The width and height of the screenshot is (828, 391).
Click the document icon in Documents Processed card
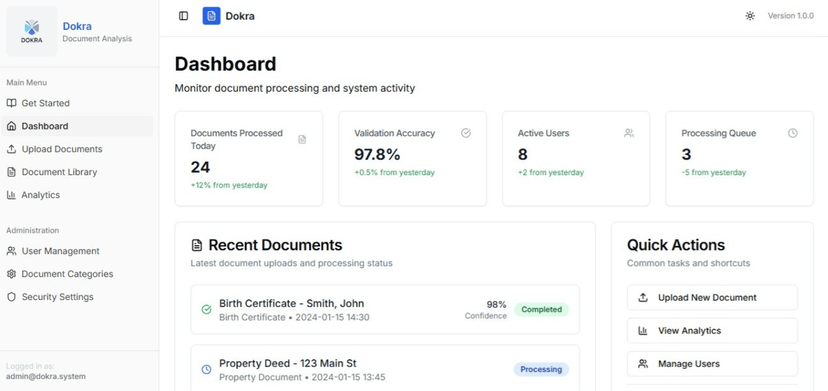click(x=302, y=139)
